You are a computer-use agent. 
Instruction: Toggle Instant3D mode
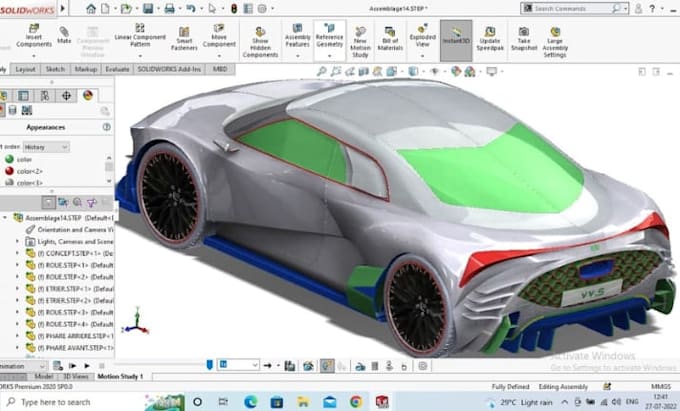pyautogui.click(x=456, y=40)
